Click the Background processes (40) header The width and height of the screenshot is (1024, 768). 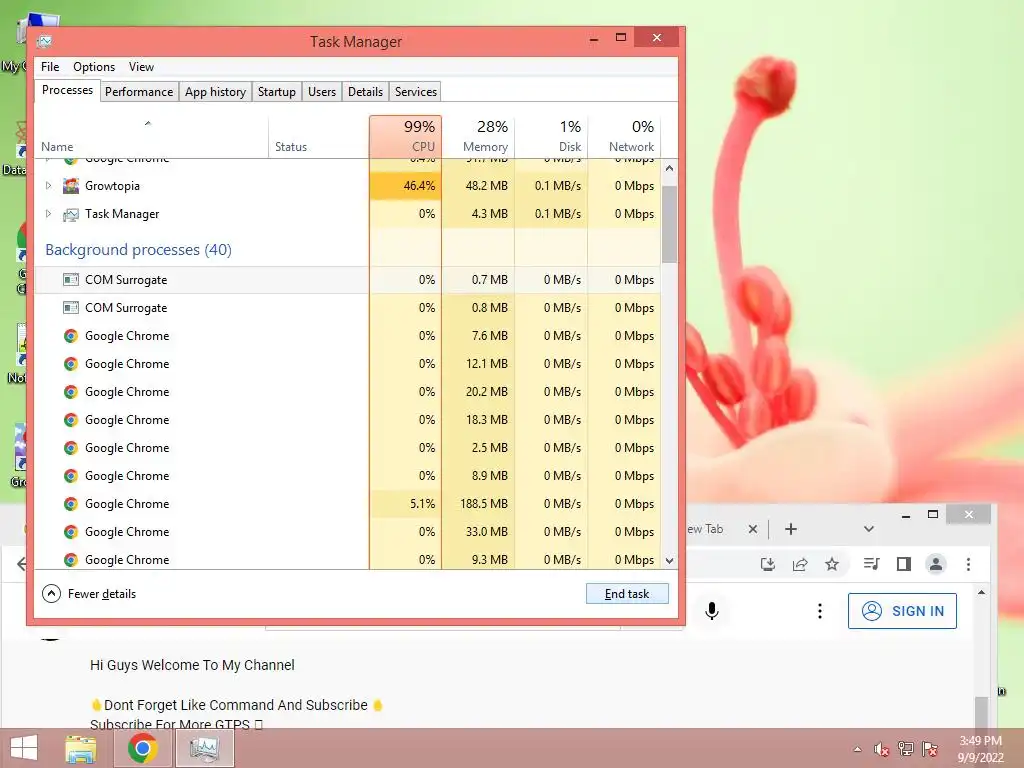coord(138,249)
